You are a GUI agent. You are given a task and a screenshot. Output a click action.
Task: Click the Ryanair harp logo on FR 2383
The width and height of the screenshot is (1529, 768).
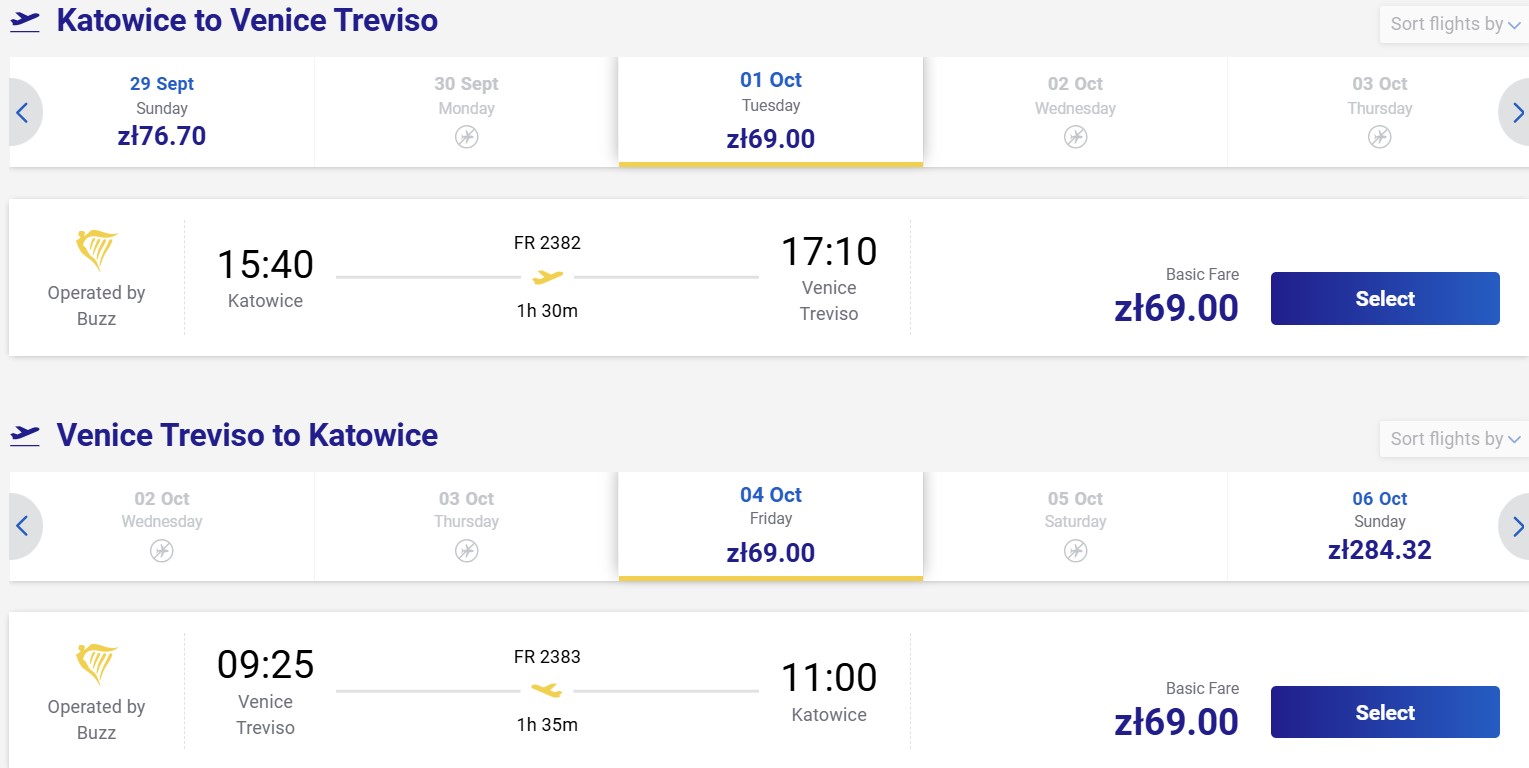97,664
